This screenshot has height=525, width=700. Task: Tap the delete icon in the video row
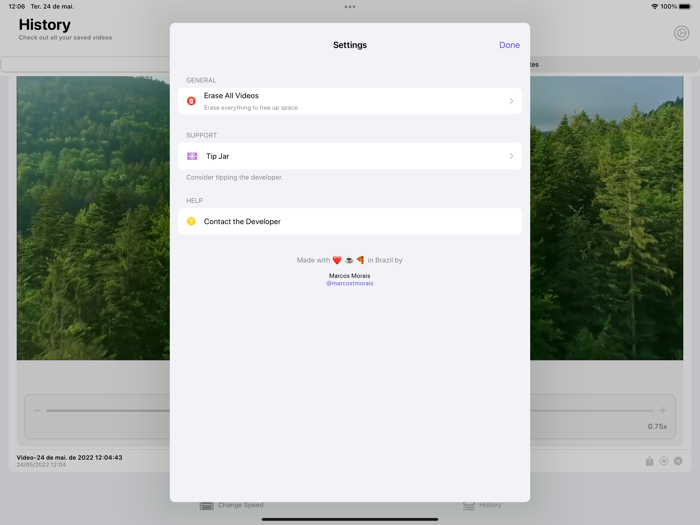678,461
